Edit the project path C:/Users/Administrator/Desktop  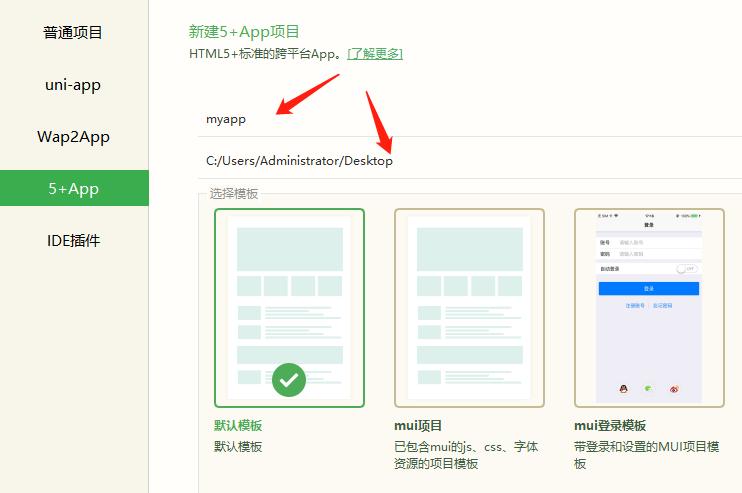coord(470,161)
